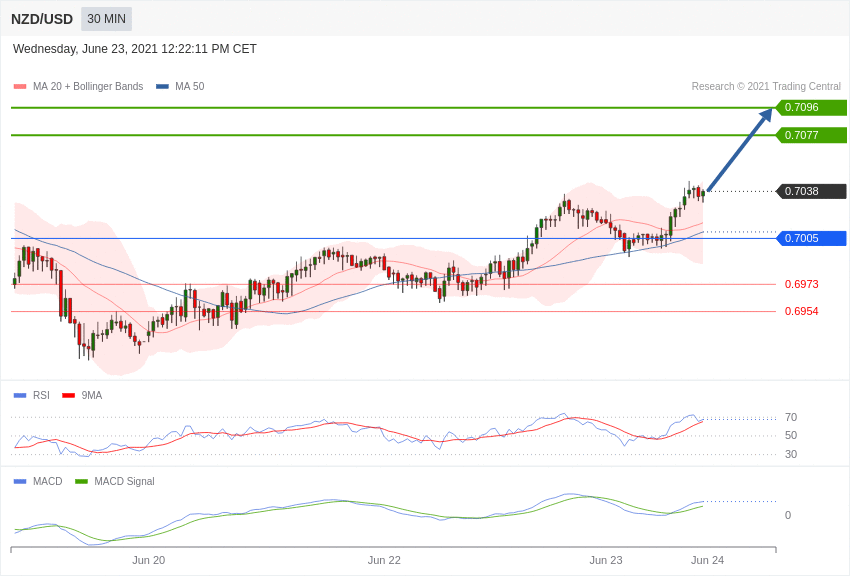The width and height of the screenshot is (850, 576).
Task: Select the 0.7096 green resistance price tag
Action: pos(811,108)
